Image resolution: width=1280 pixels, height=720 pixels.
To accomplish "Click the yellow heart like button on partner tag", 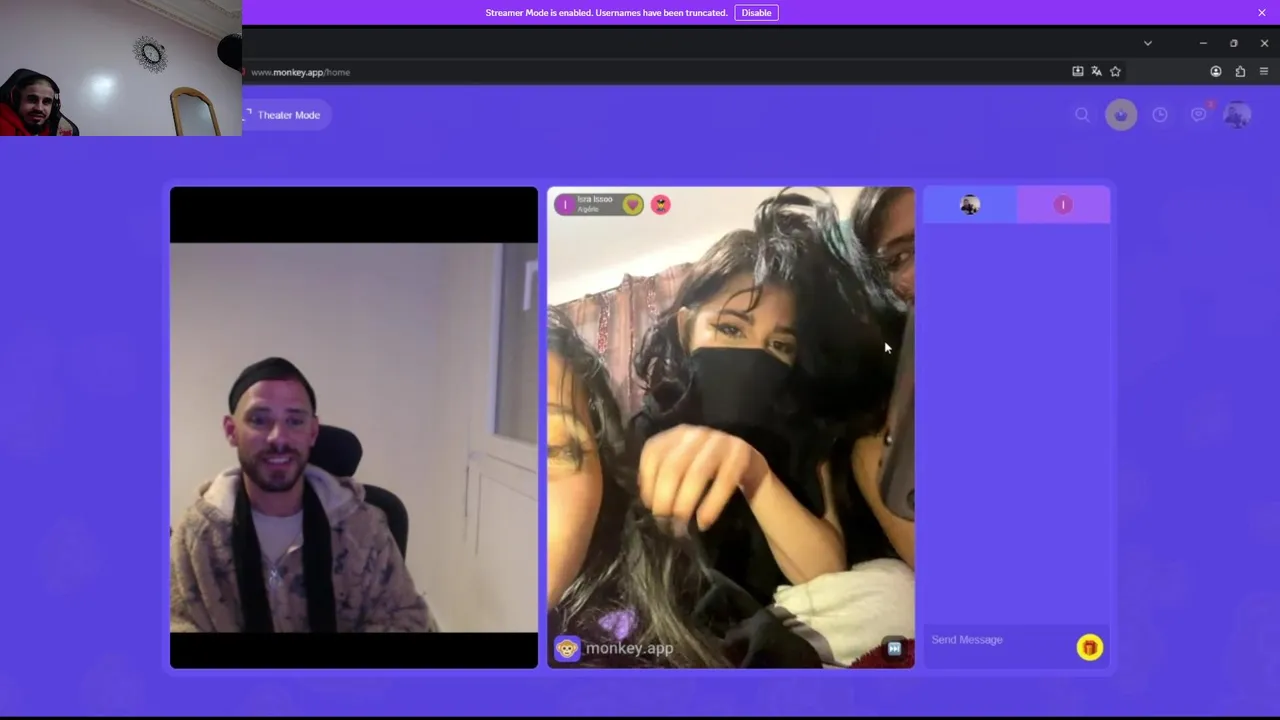I will [x=632, y=205].
